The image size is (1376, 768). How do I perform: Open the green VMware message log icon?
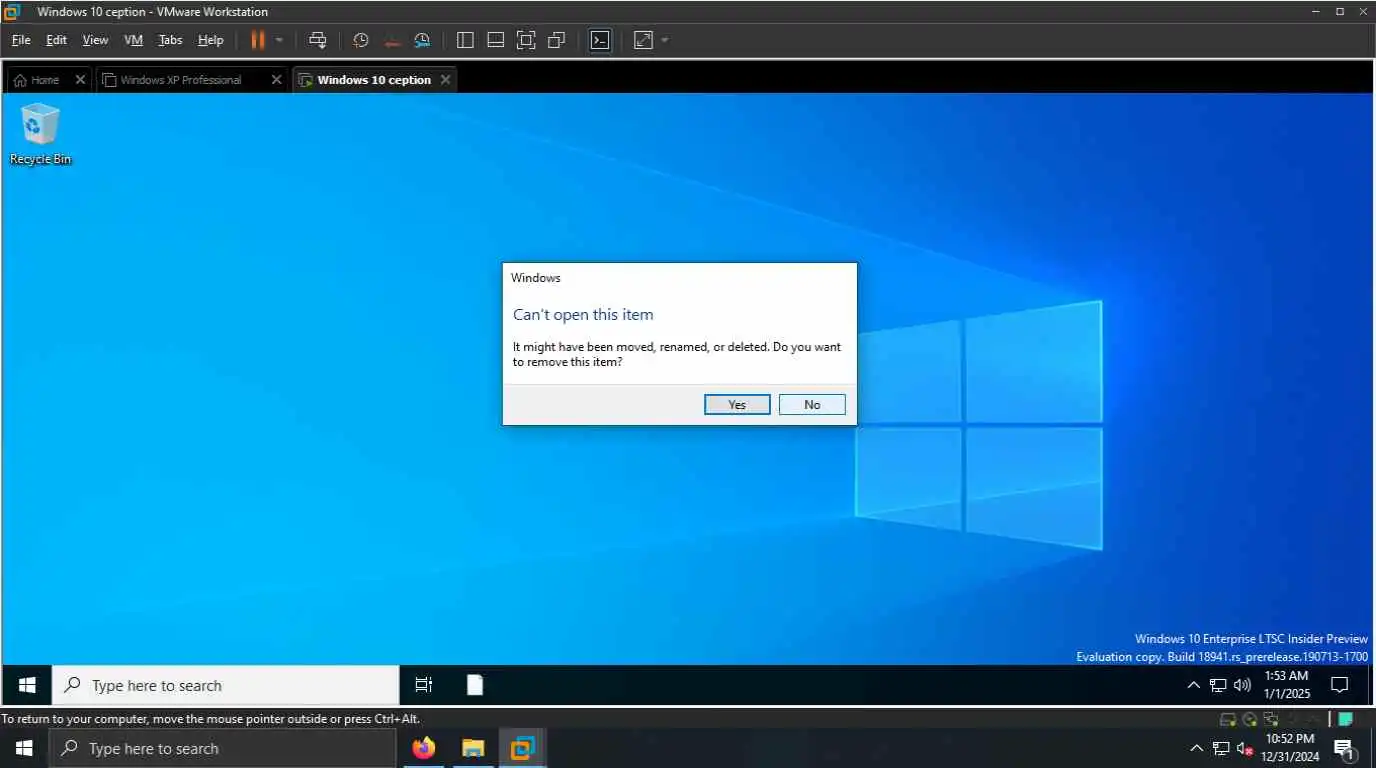click(x=1346, y=719)
